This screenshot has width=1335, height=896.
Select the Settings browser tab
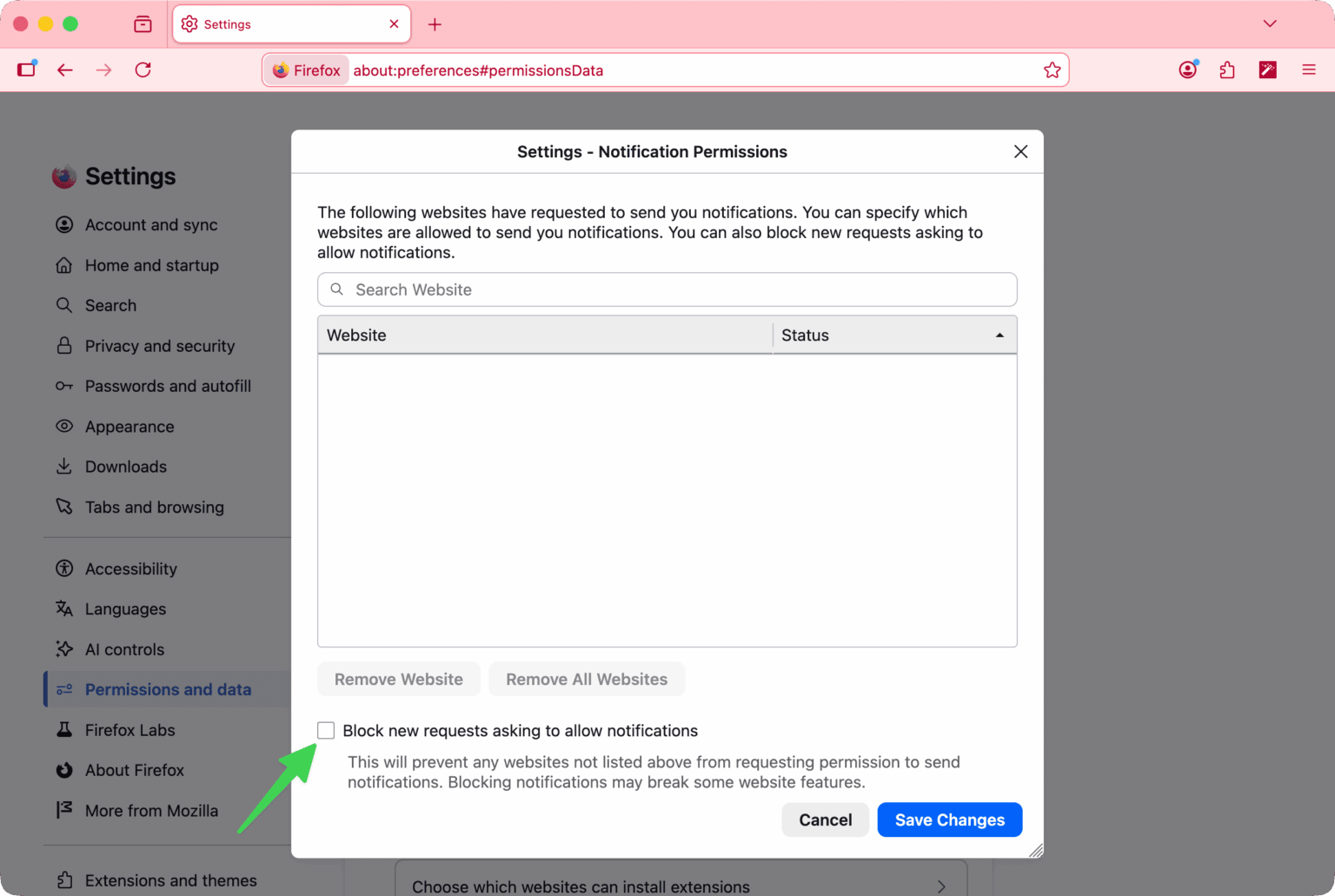click(x=291, y=24)
